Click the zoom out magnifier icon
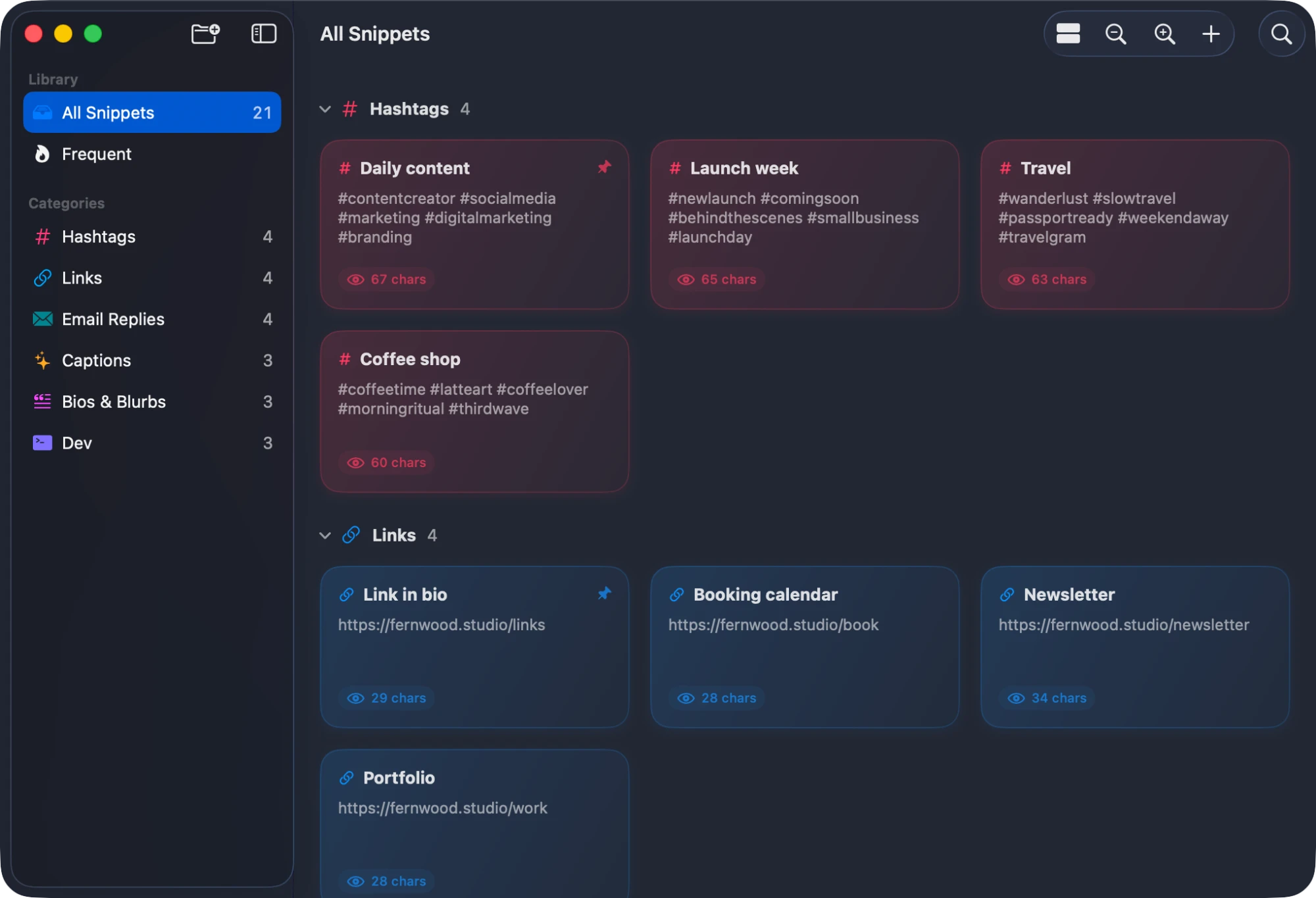Screen dimensions: 1316x898 [1116, 34]
